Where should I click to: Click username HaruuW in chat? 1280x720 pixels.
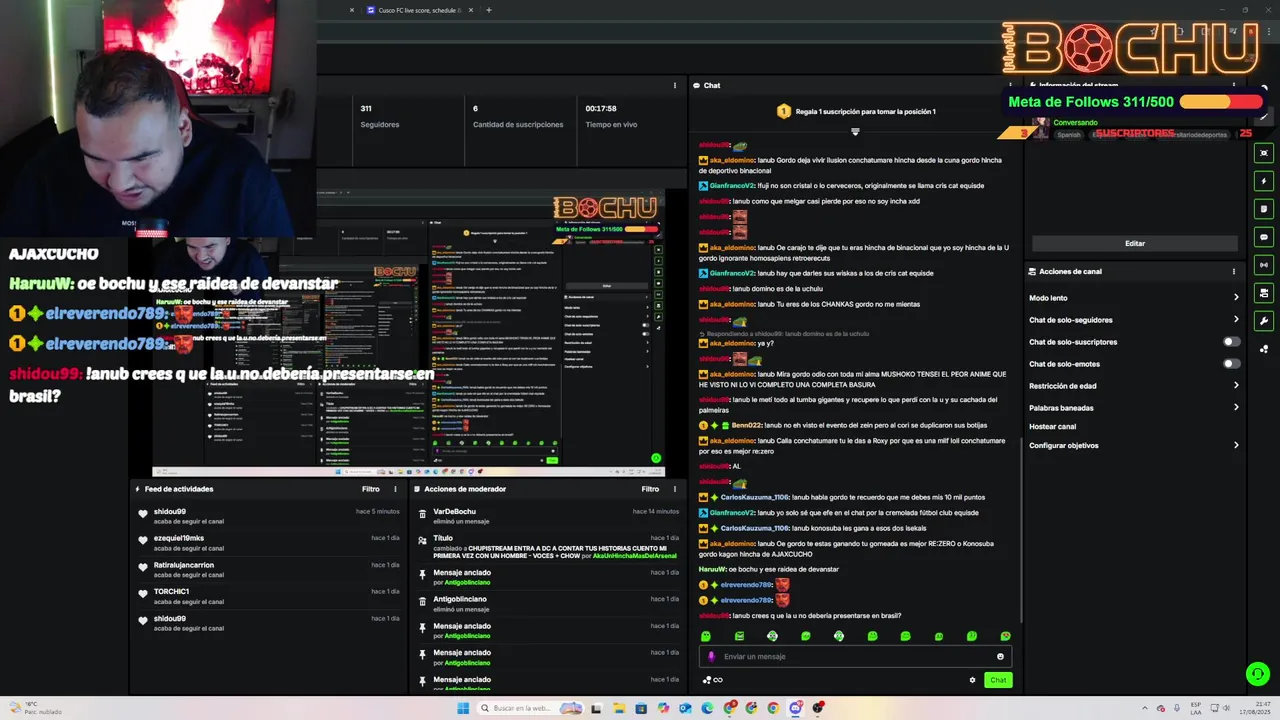712,569
